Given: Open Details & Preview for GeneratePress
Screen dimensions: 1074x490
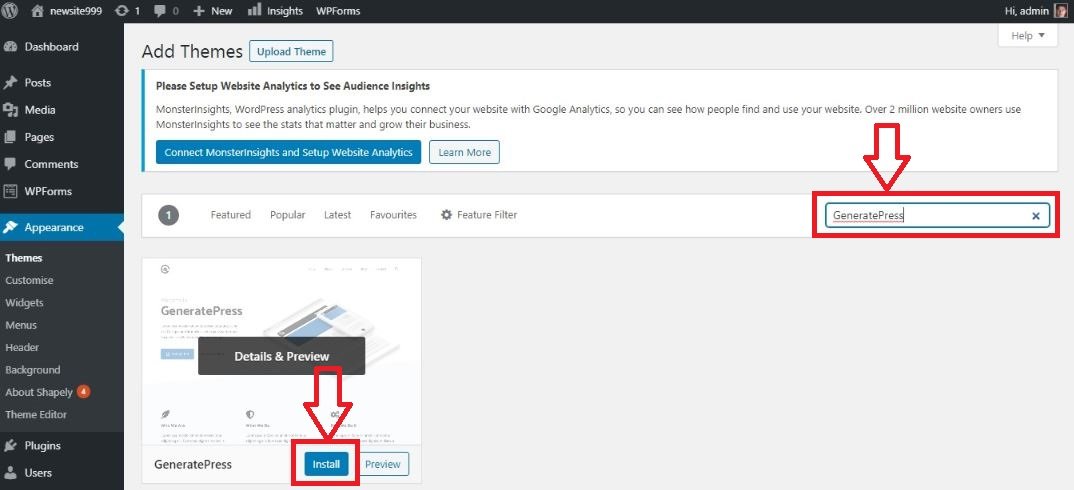Looking at the screenshot, I should 282,356.
